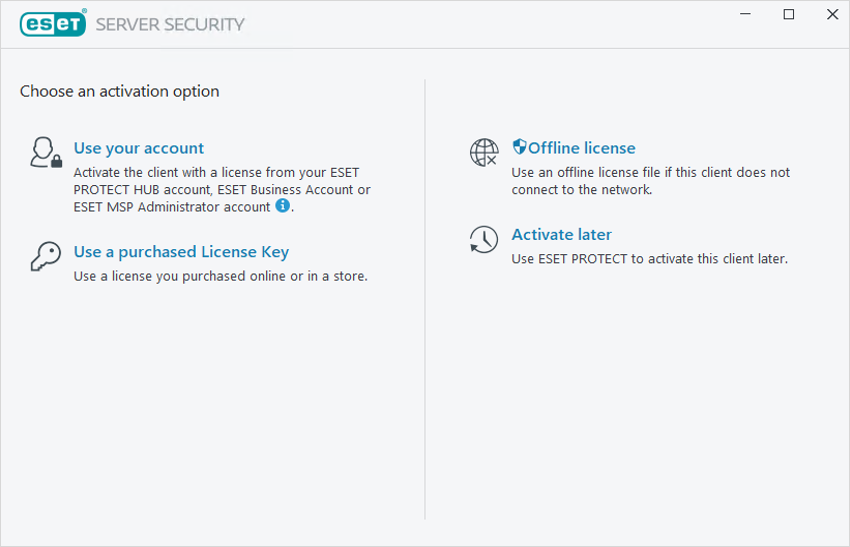Click the offline license file description text

[x=650, y=181]
